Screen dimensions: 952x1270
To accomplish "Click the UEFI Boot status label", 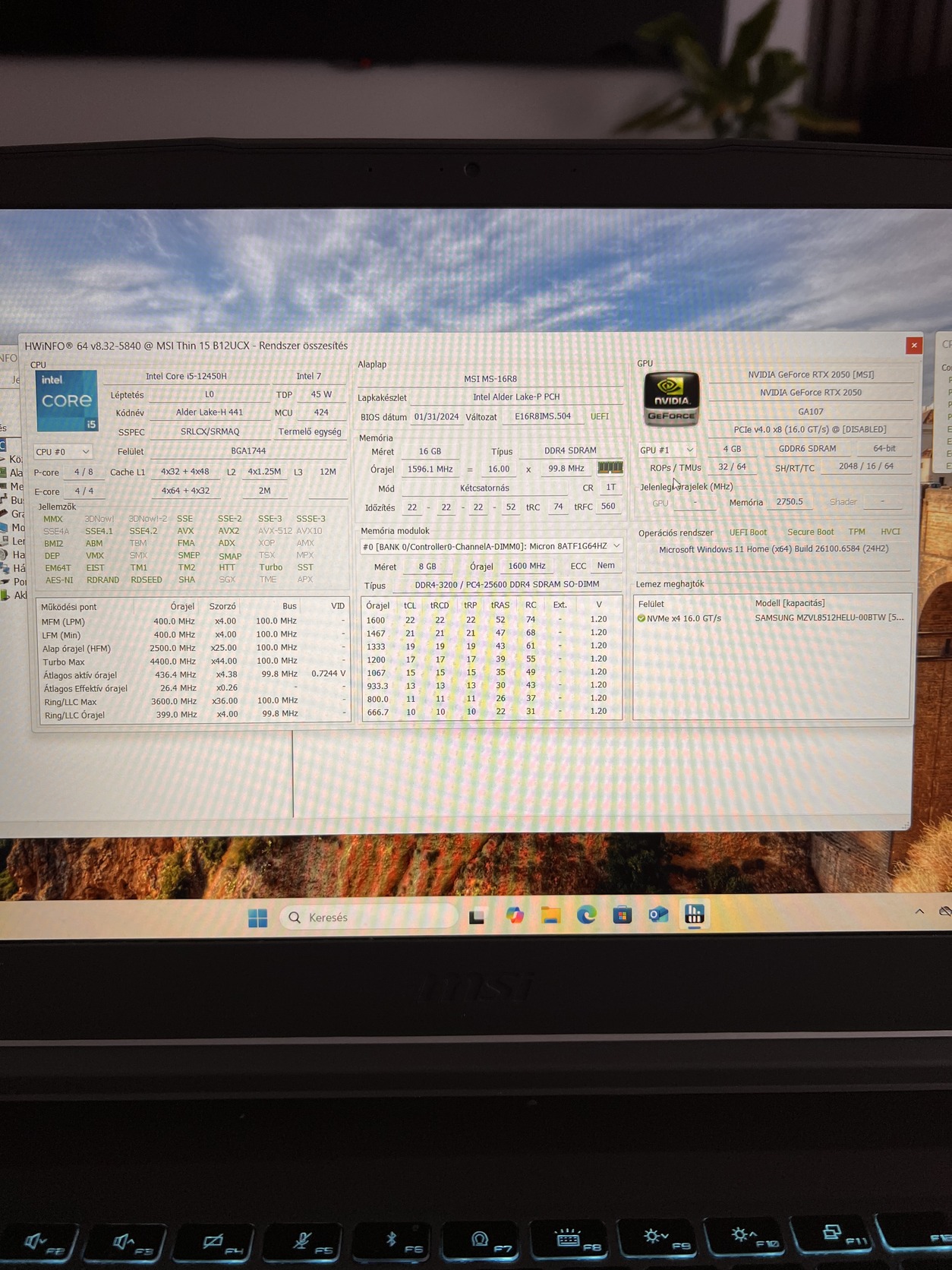I will click(748, 532).
